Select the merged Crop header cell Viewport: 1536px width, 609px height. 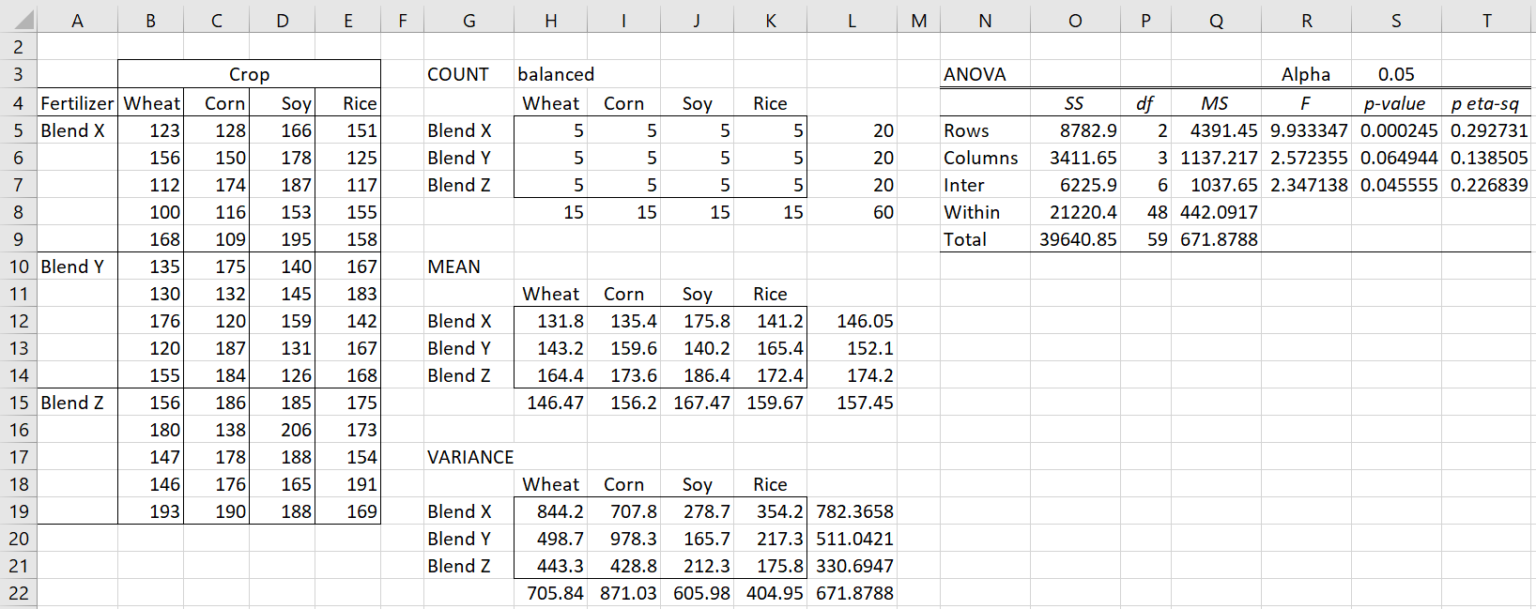click(x=249, y=73)
